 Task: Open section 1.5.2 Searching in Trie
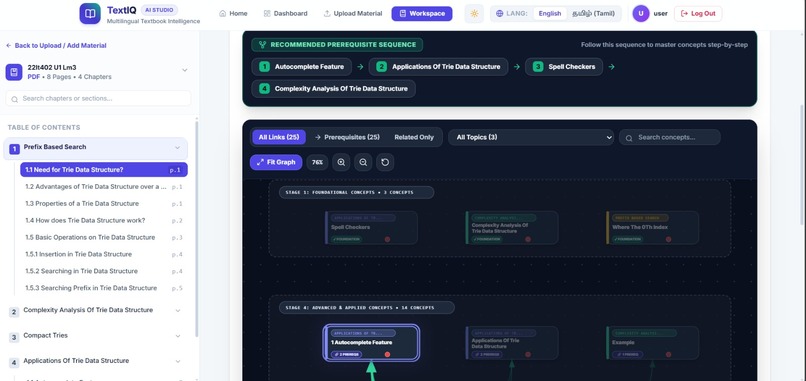click(104, 271)
